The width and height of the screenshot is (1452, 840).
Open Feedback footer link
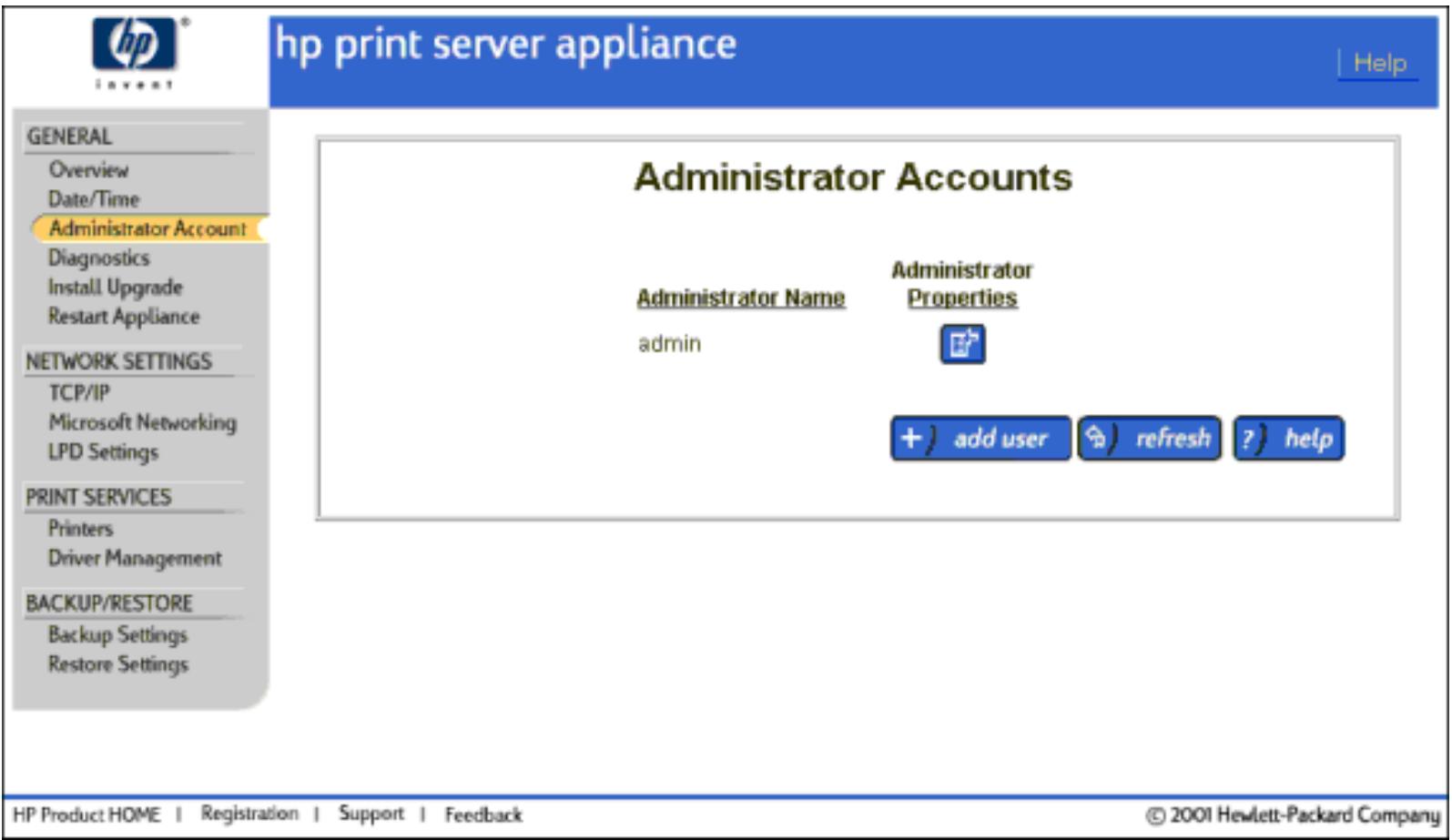pos(483,815)
